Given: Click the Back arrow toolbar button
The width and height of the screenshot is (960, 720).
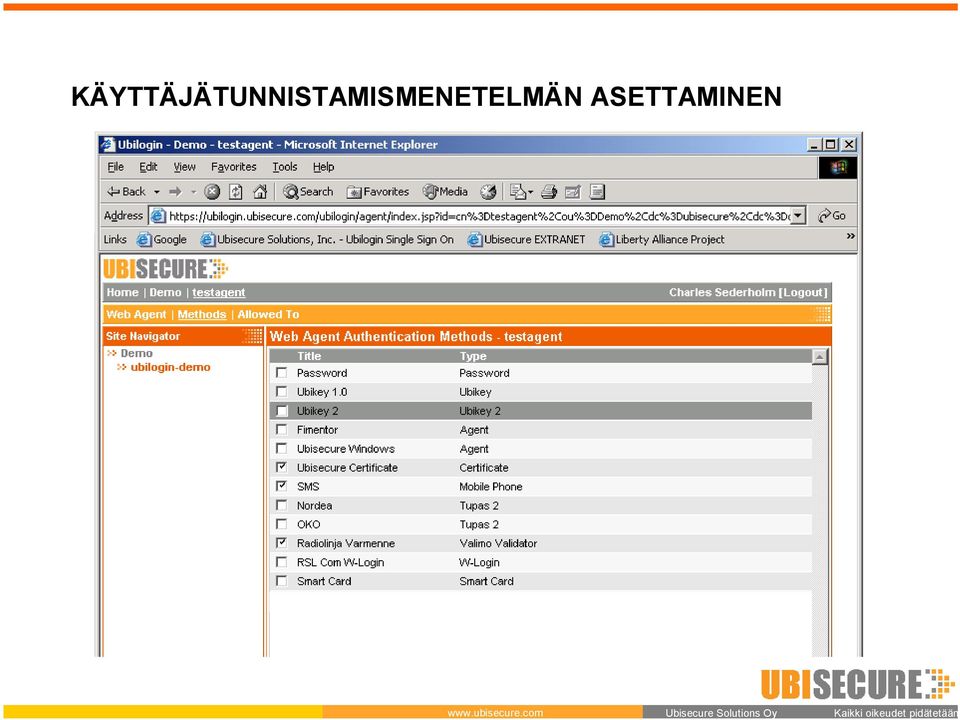Looking at the screenshot, I should 126,192.
